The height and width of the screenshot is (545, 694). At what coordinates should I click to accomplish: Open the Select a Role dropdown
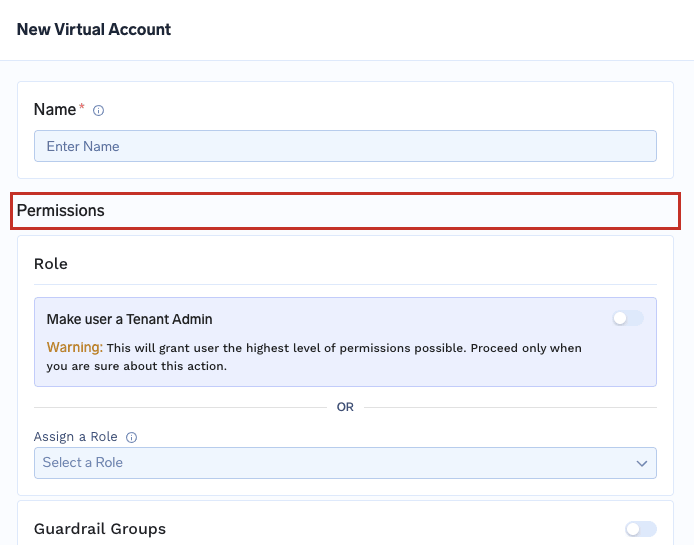pos(345,463)
